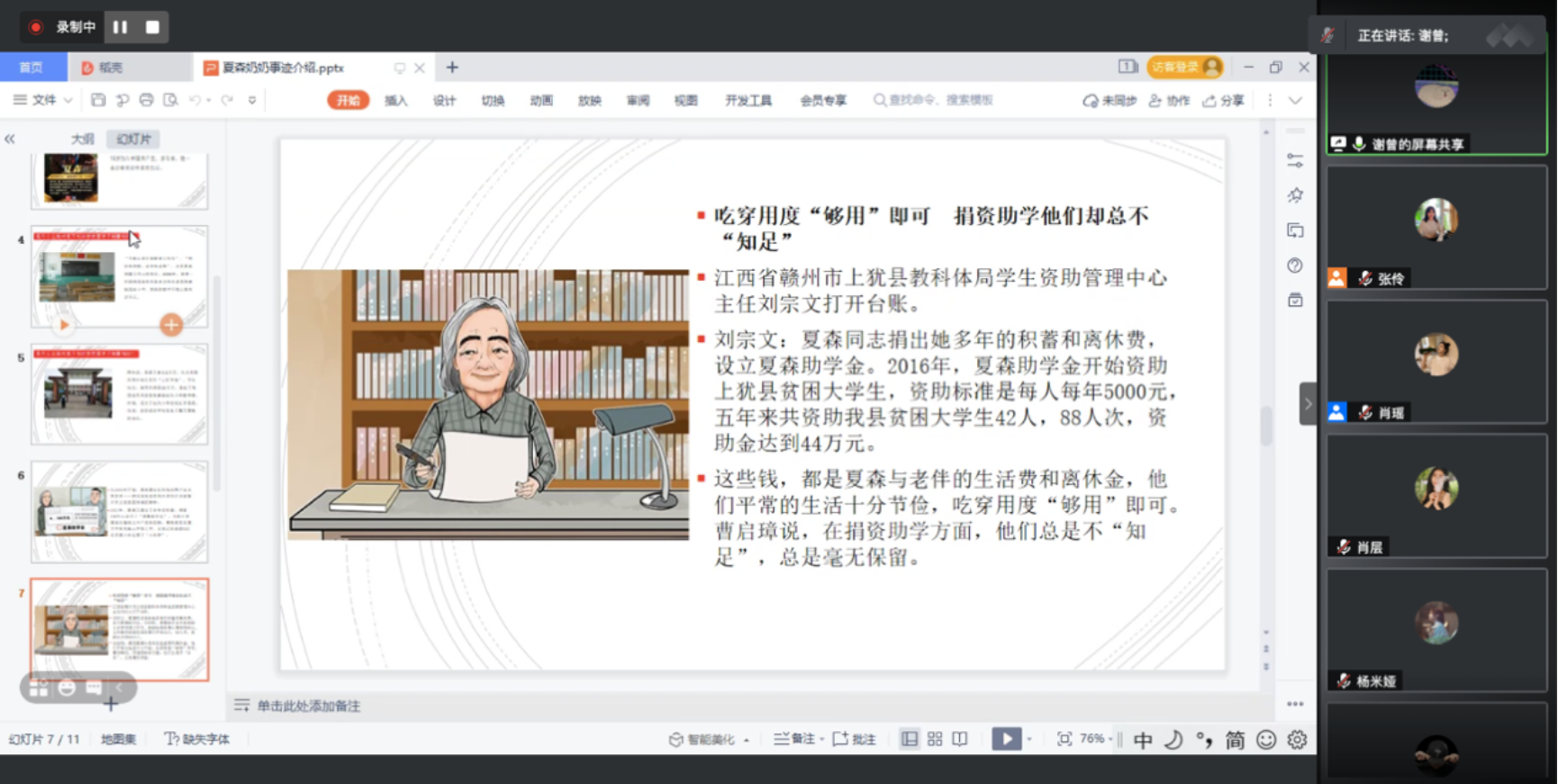Expand right side panel arrow tab
Screen dimensions: 1558x784
coord(1308,404)
